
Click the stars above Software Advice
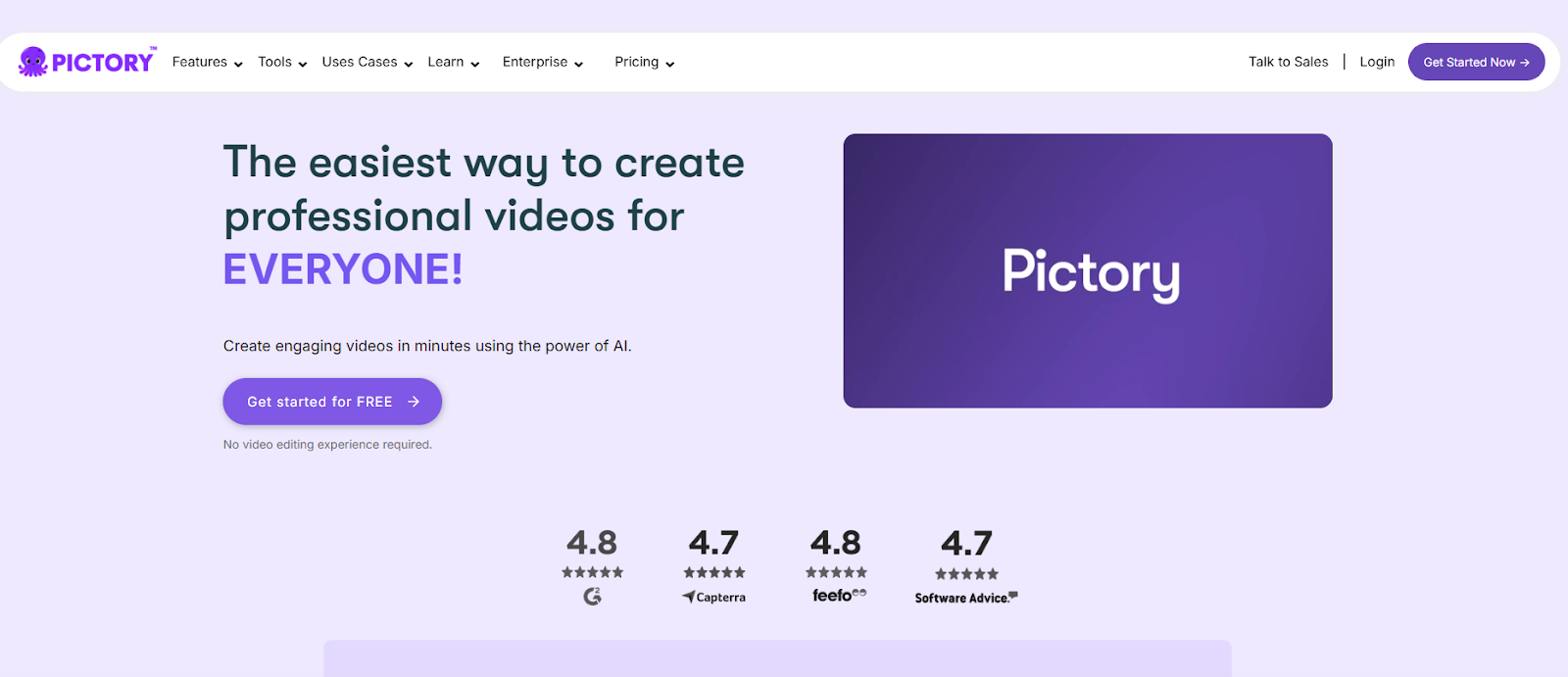(x=966, y=574)
